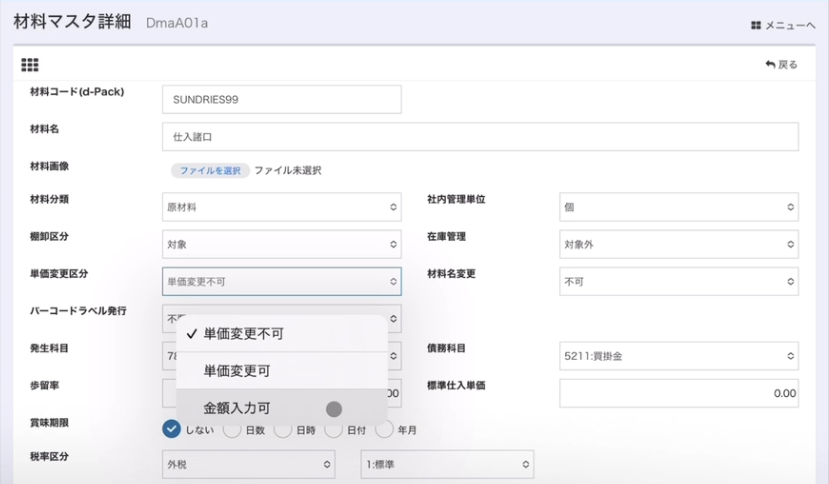
Task: Click 材料名 input field
Action: point(480,137)
